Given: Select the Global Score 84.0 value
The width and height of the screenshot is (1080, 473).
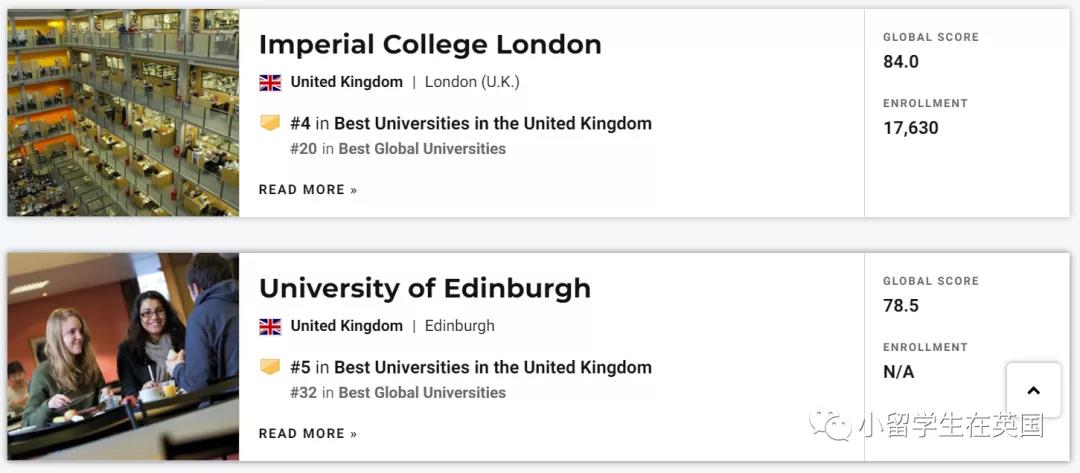Looking at the screenshot, I should click(x=901, y=62).
